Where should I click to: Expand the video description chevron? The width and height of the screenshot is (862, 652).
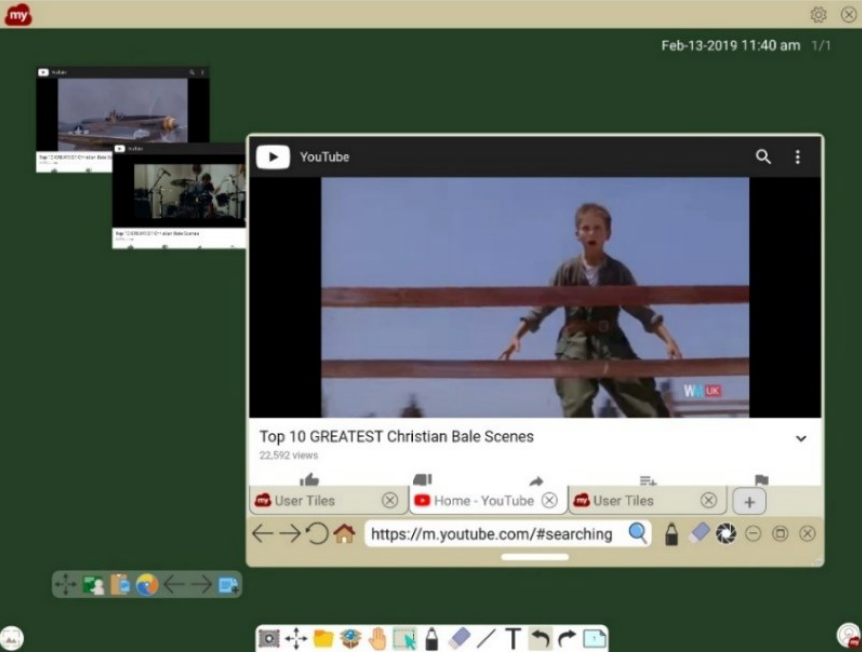click(800, 438)
